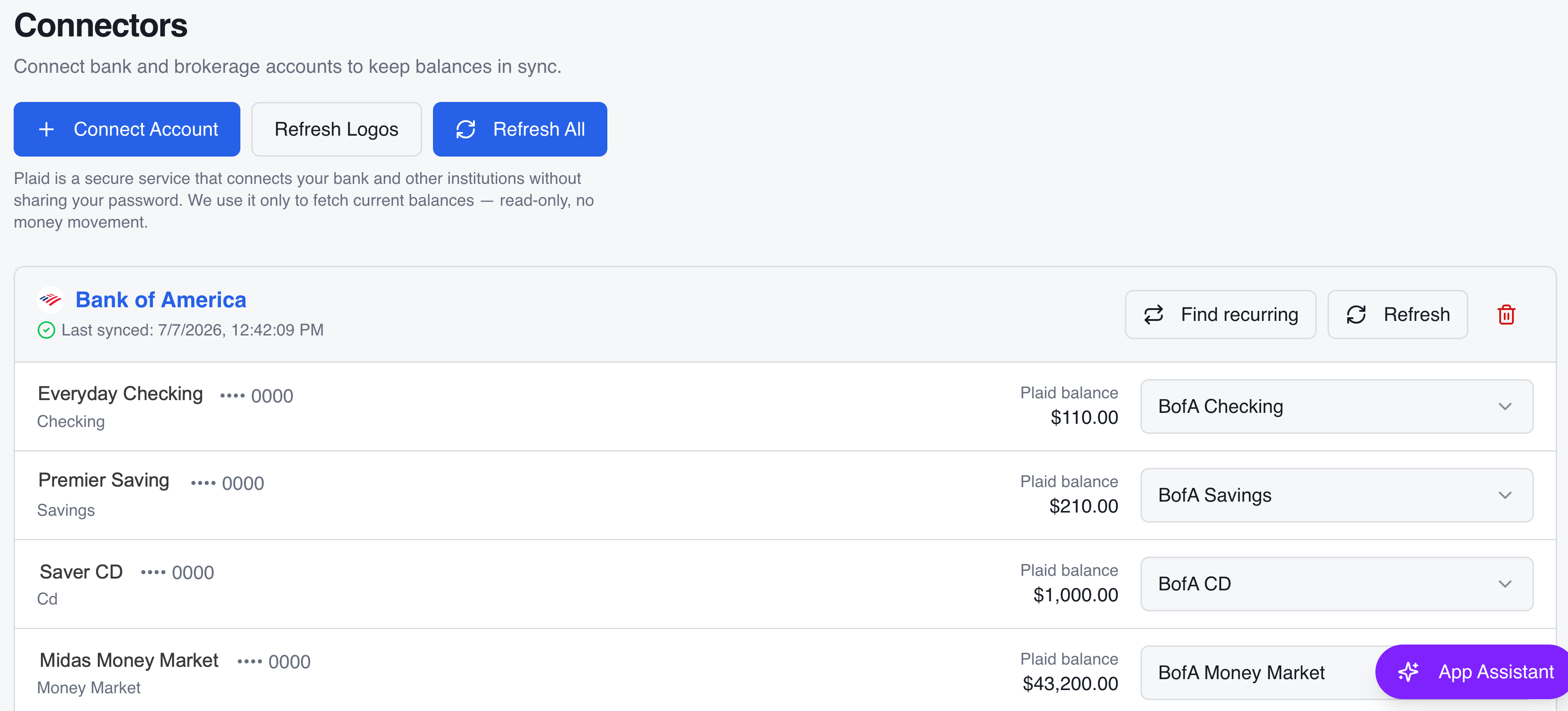Click the chevron on BofA Checking dropdown

pos(1505,406)
